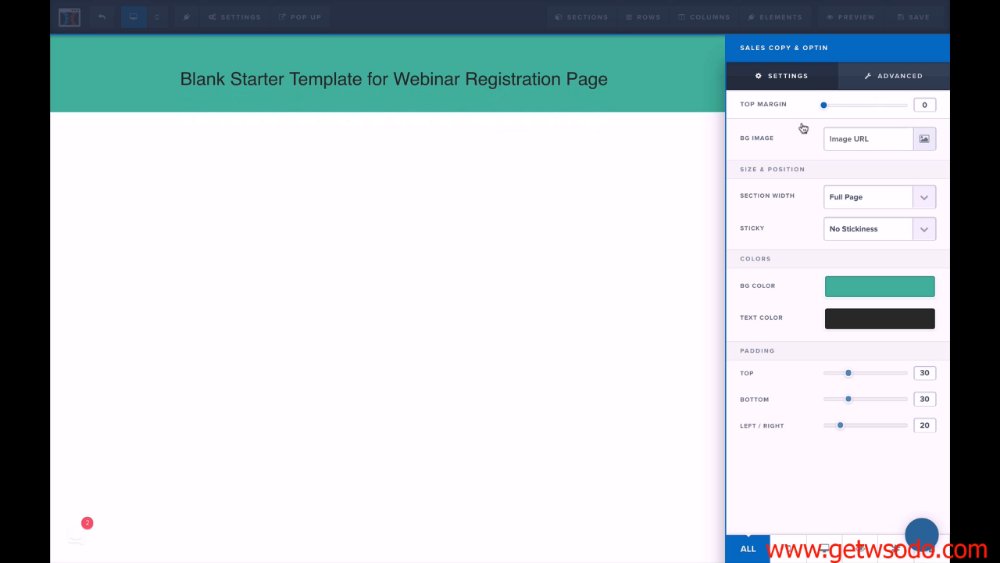Click the Image URL input field
Viewport: 1000px width, 563px height.
point(868,139)
